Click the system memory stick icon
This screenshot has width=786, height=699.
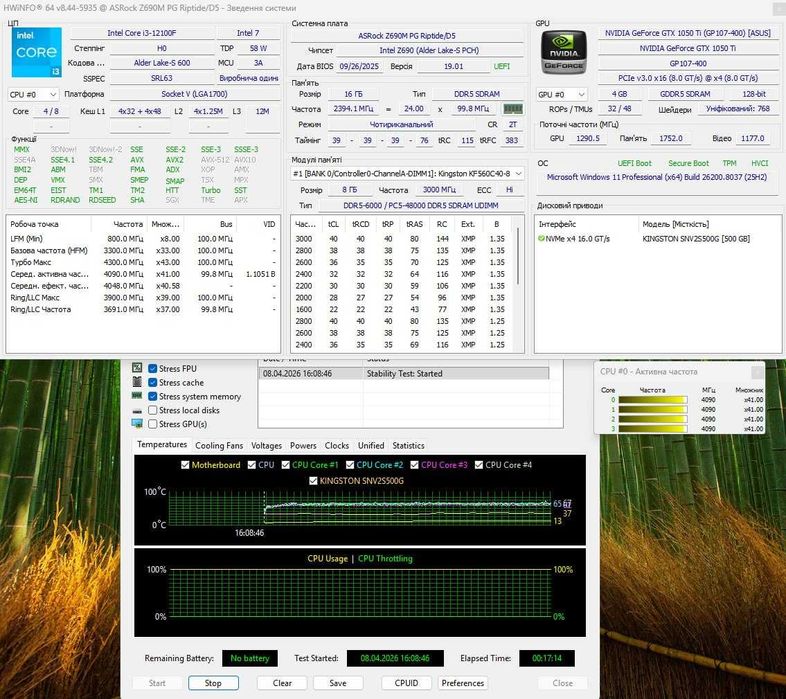(x=137, y=396)
